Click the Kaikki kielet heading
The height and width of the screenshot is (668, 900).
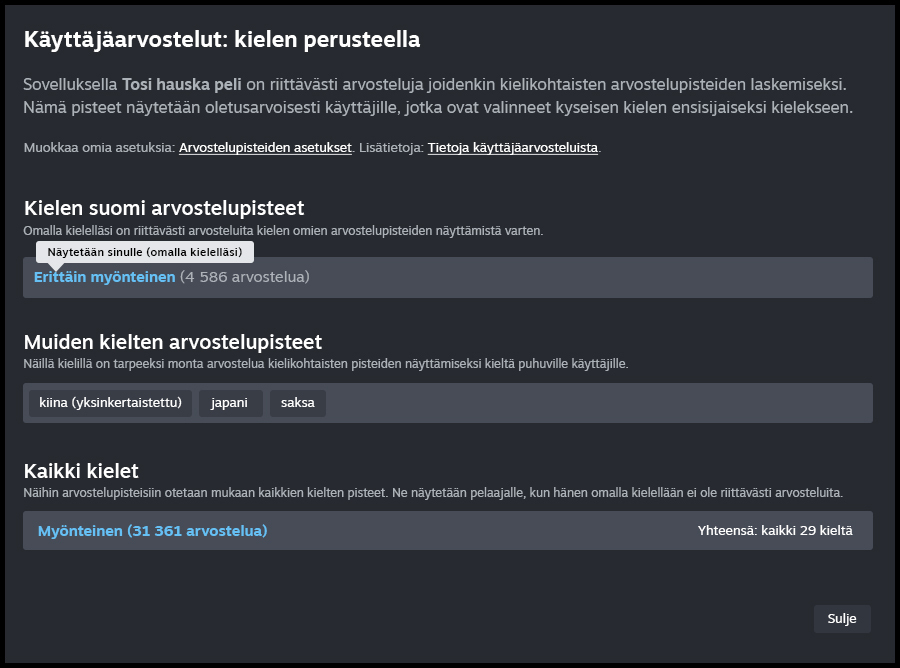81,470
